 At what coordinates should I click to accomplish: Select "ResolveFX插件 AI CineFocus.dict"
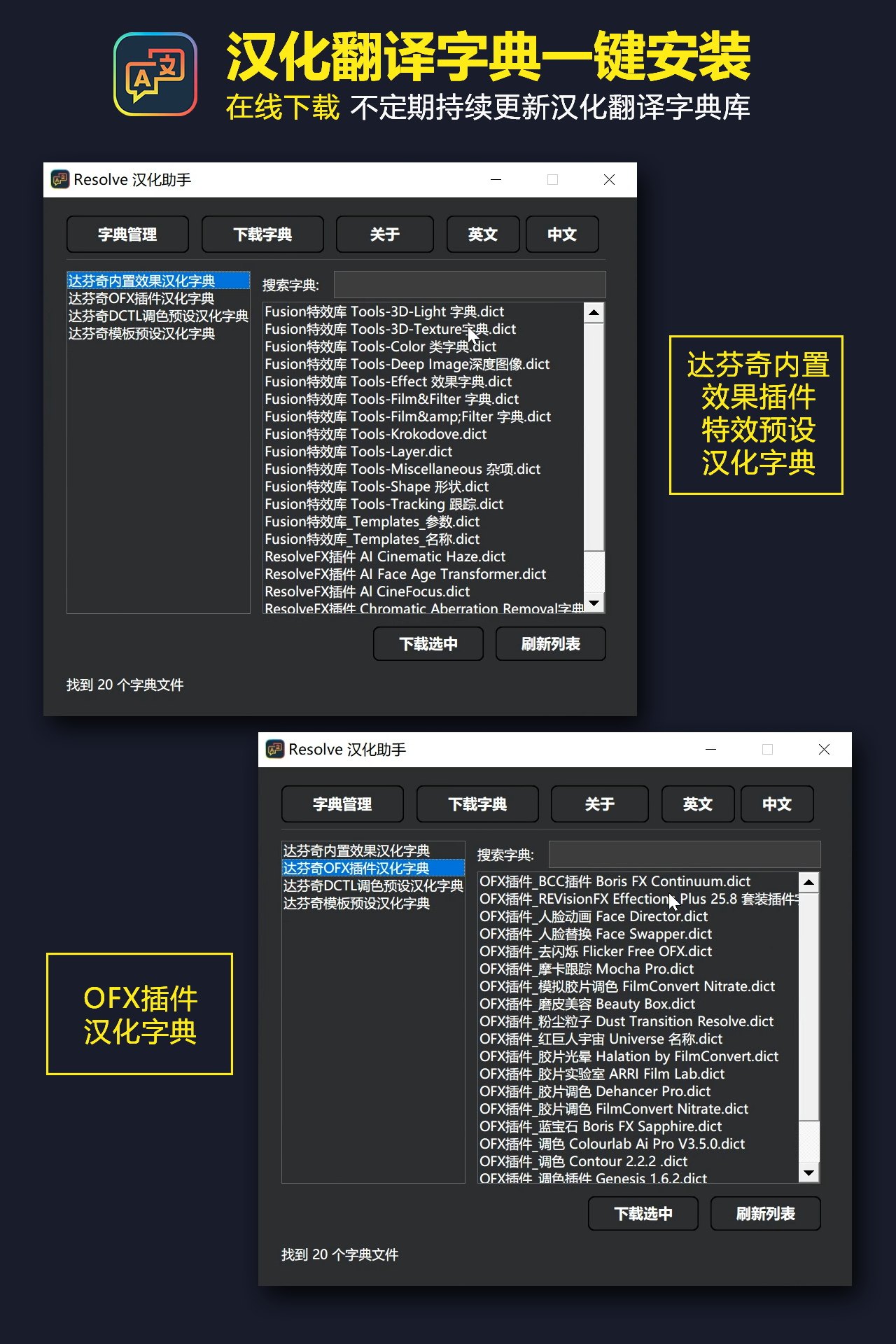pos(423,591)
